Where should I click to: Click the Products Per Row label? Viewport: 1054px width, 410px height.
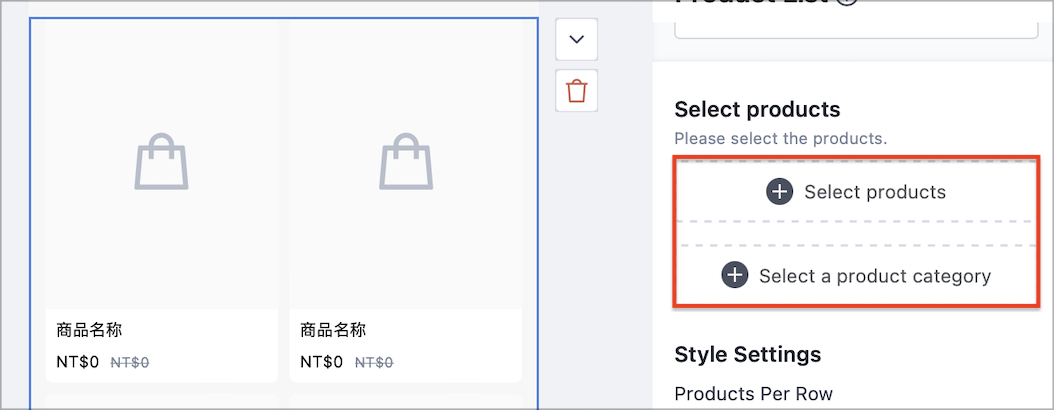click(754, 393)
